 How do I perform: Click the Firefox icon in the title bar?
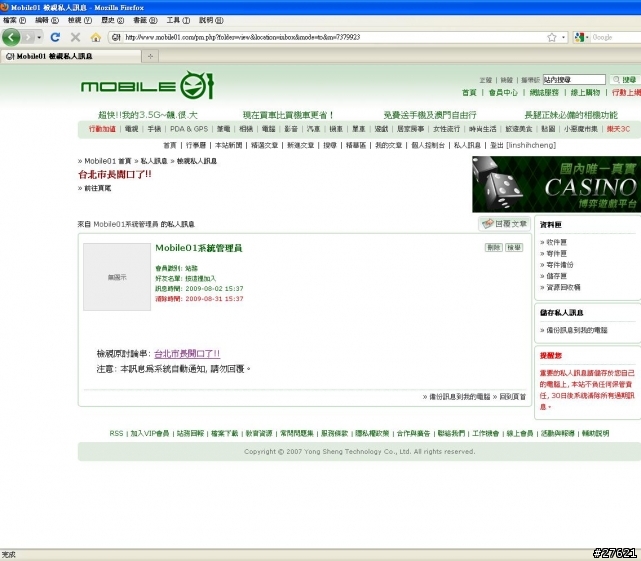click(4, 7)
